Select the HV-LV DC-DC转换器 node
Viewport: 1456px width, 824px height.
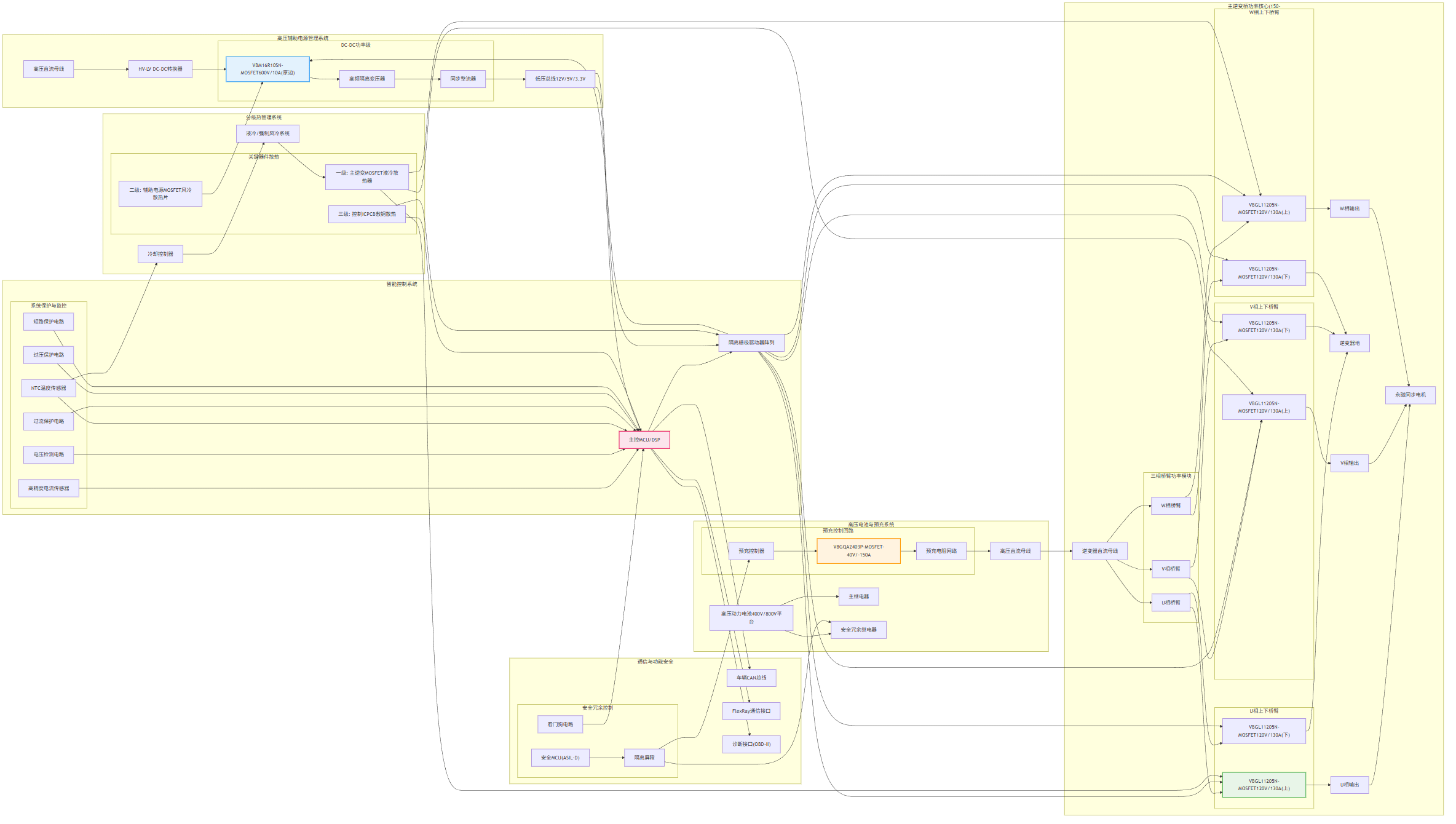point(160,69)
